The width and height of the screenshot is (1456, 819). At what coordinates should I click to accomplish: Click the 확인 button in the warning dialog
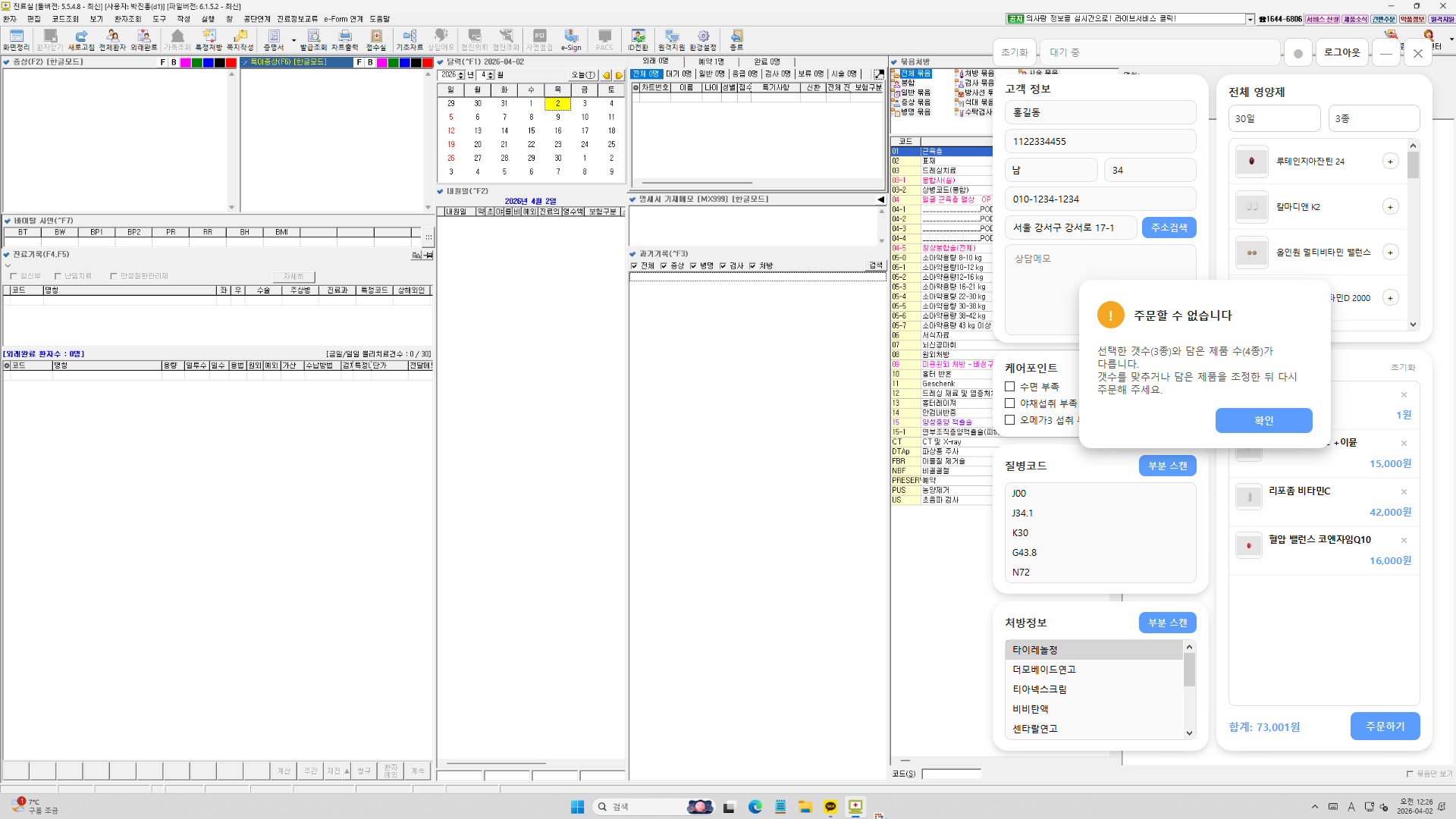(x=1263, y=421)
